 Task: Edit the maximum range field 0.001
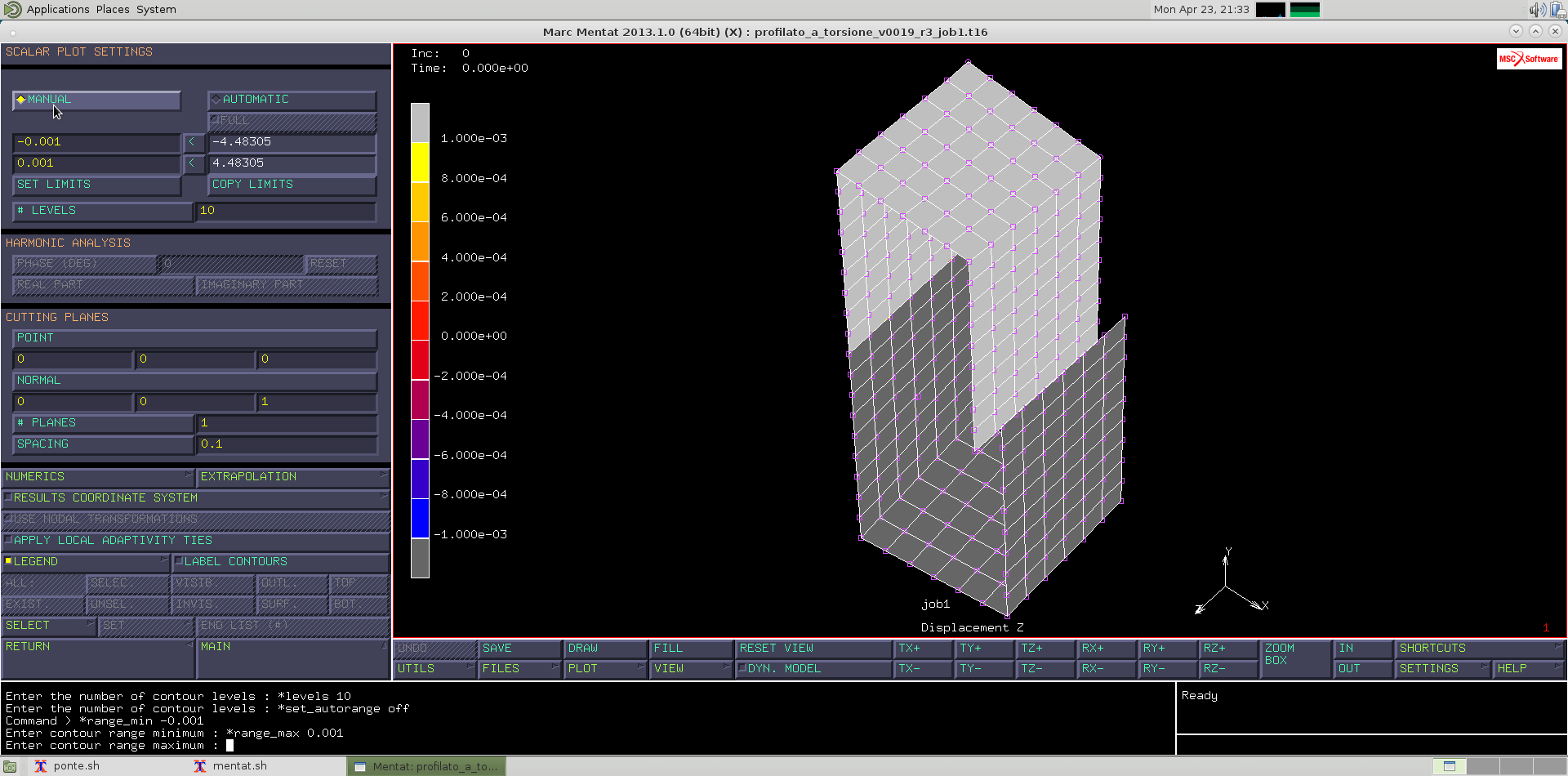pyautogui.click(x=96, y=163)
